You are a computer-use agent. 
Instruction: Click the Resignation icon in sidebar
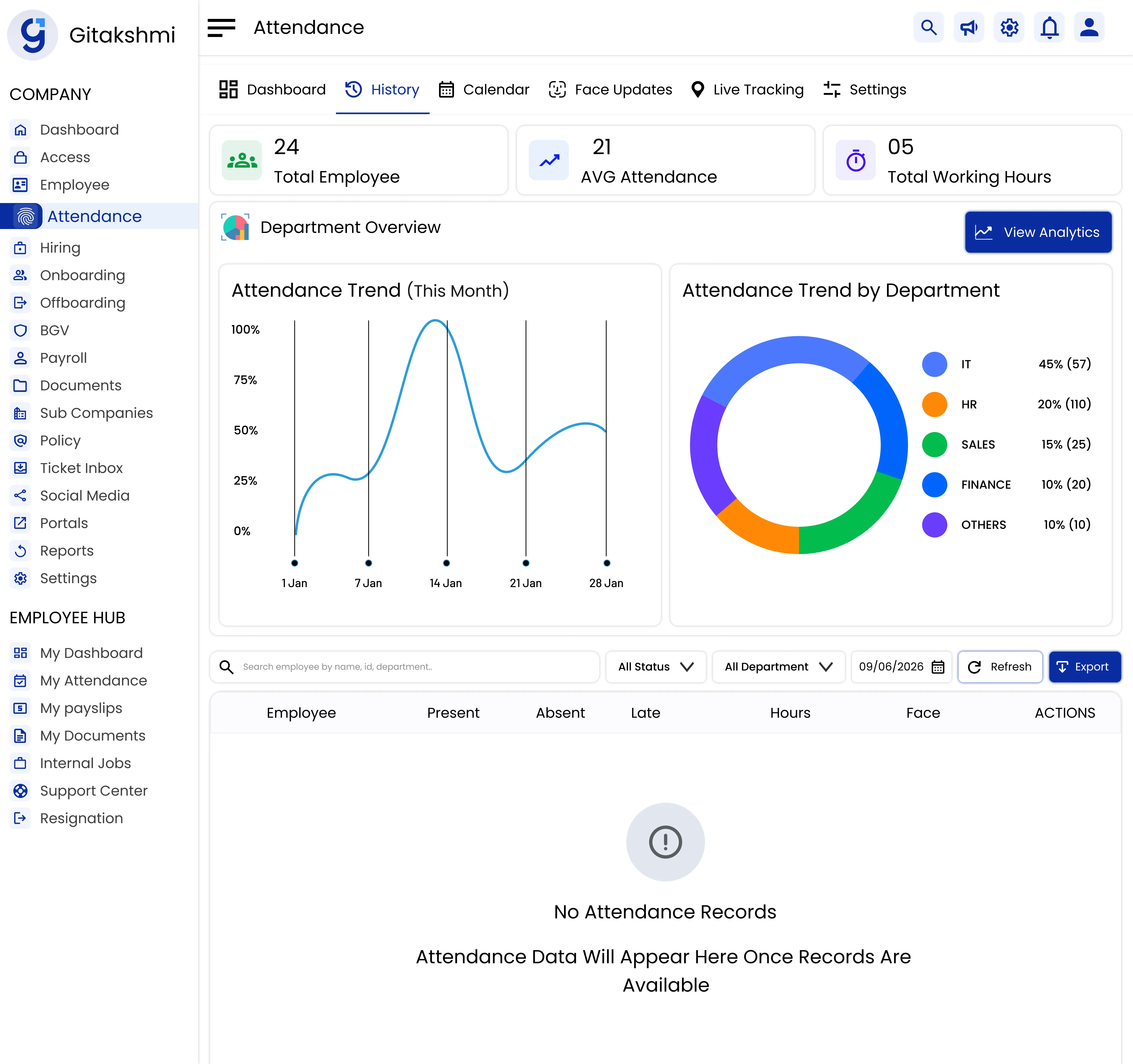click(20, 818)
